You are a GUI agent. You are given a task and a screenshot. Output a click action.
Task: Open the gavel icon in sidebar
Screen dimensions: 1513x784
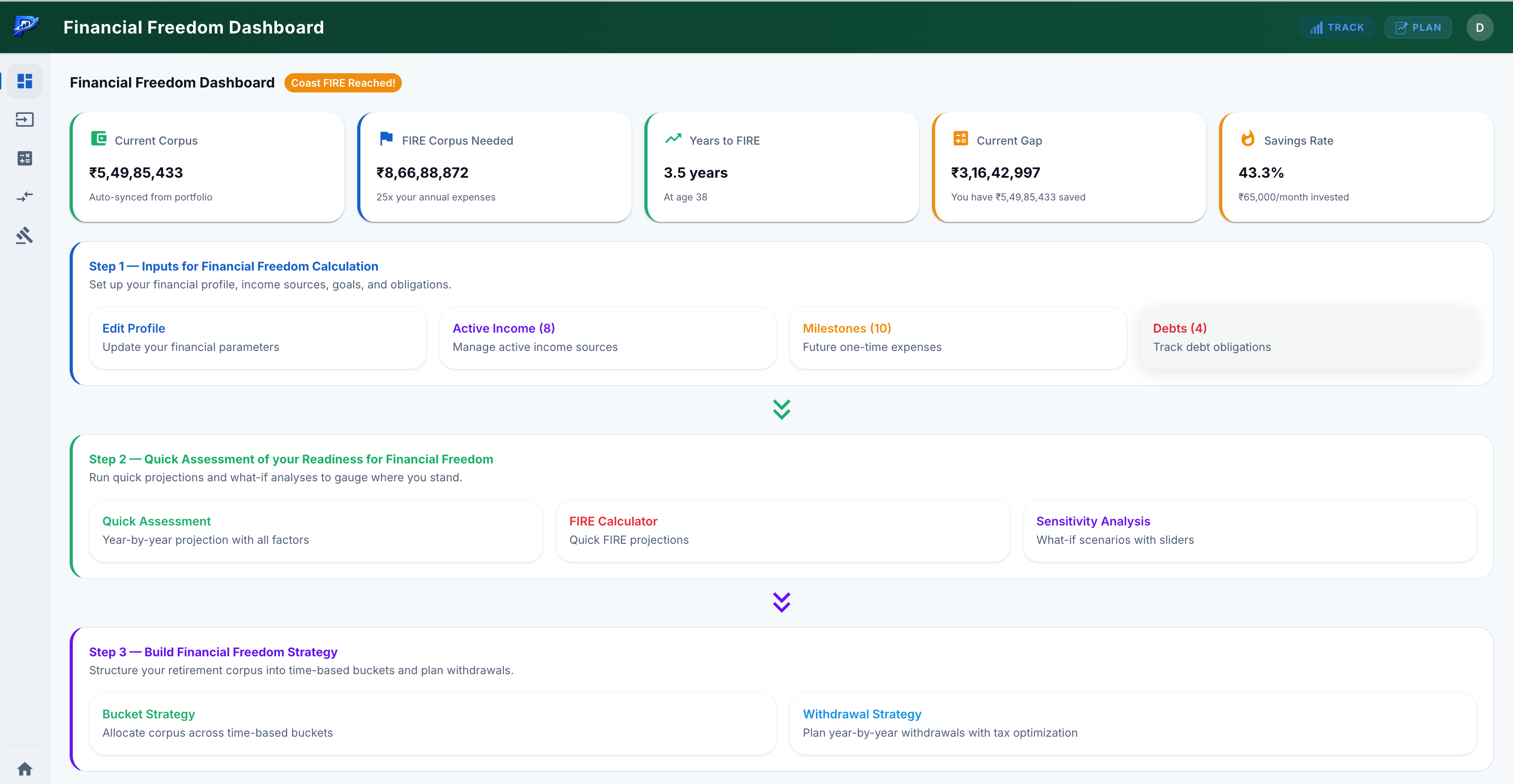tap(25, 235)
